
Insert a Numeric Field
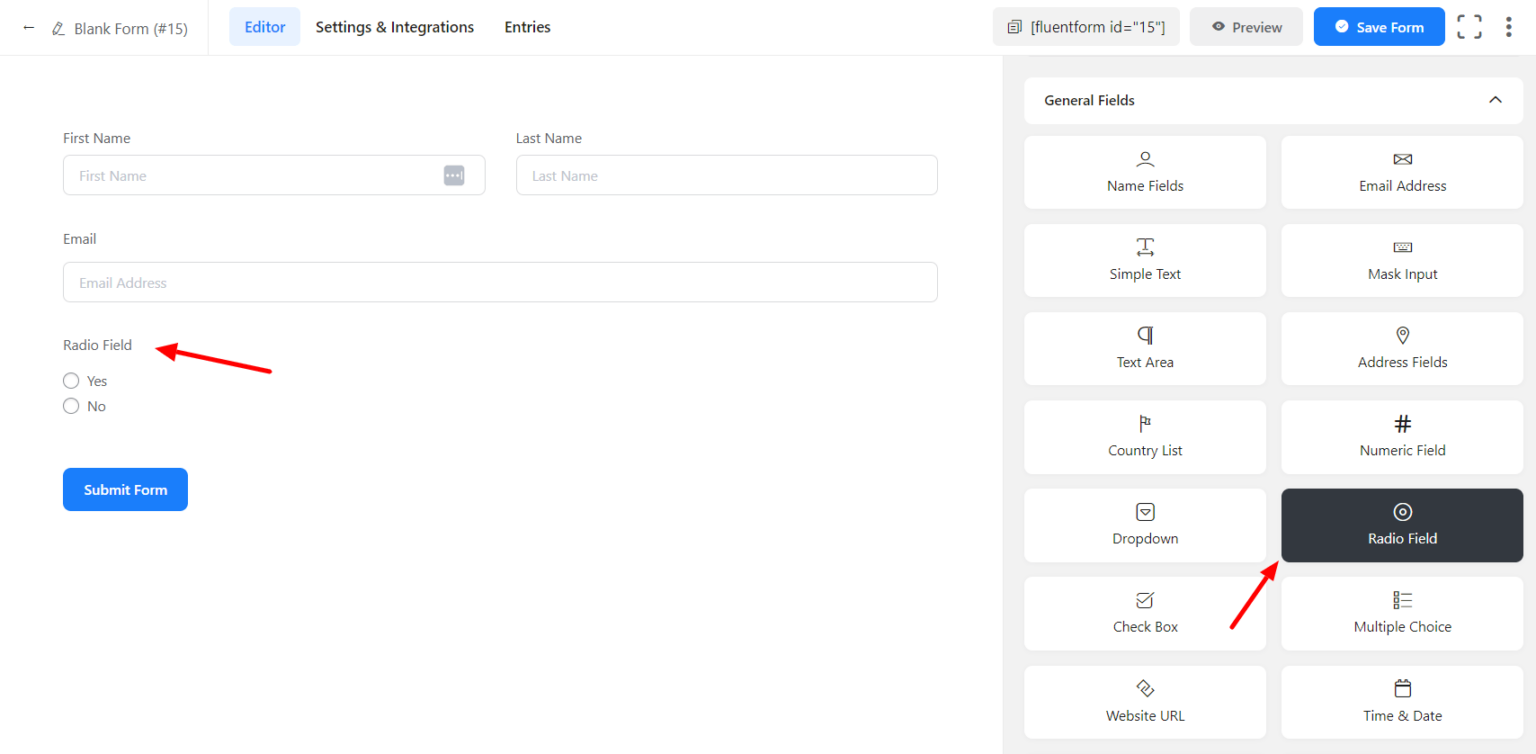1401,437
